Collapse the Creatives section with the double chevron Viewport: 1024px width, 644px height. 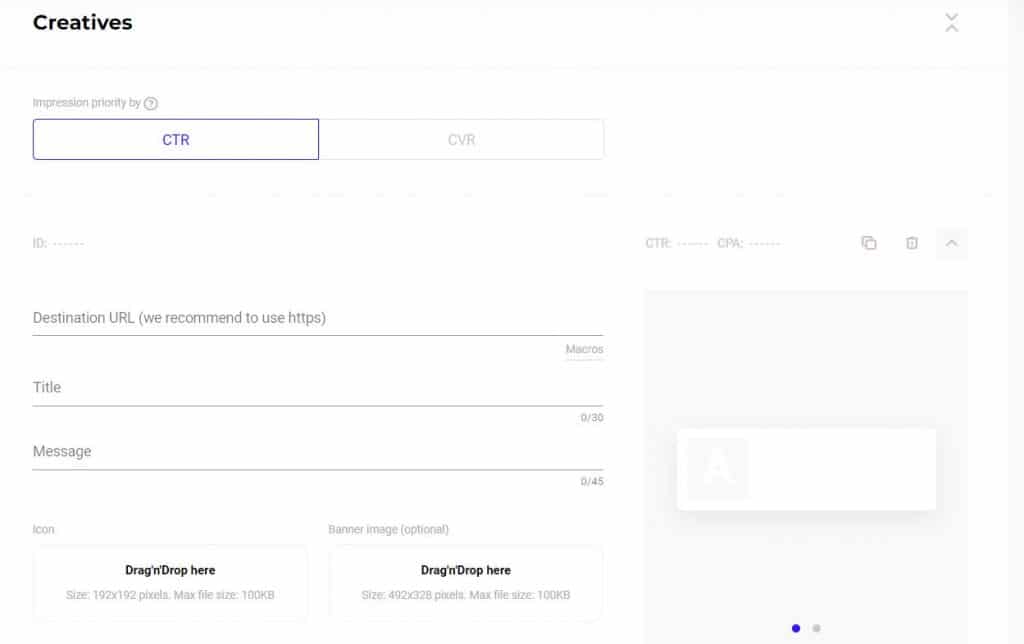point(952,23)
